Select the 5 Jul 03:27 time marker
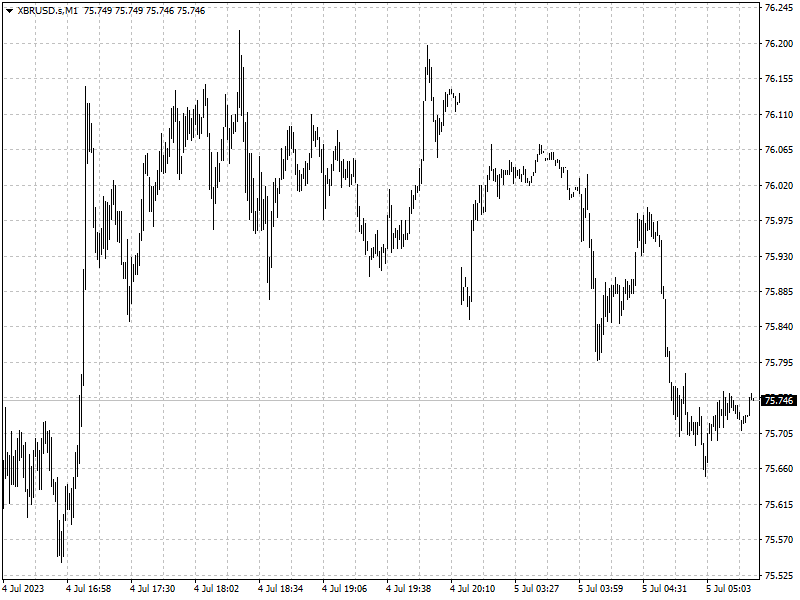The width and height of the screenshot is (800, 600). [537, 589]
